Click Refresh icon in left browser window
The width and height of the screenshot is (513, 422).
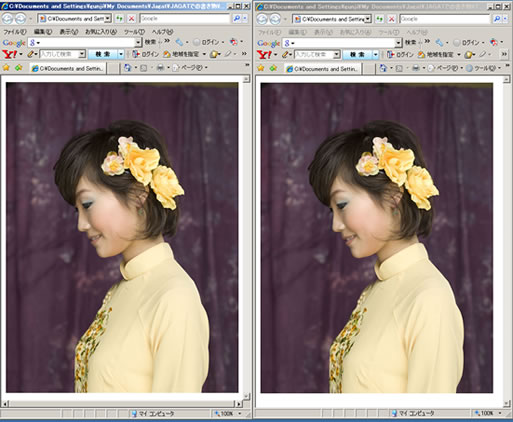pyautogui.click(x=119, y=19)
